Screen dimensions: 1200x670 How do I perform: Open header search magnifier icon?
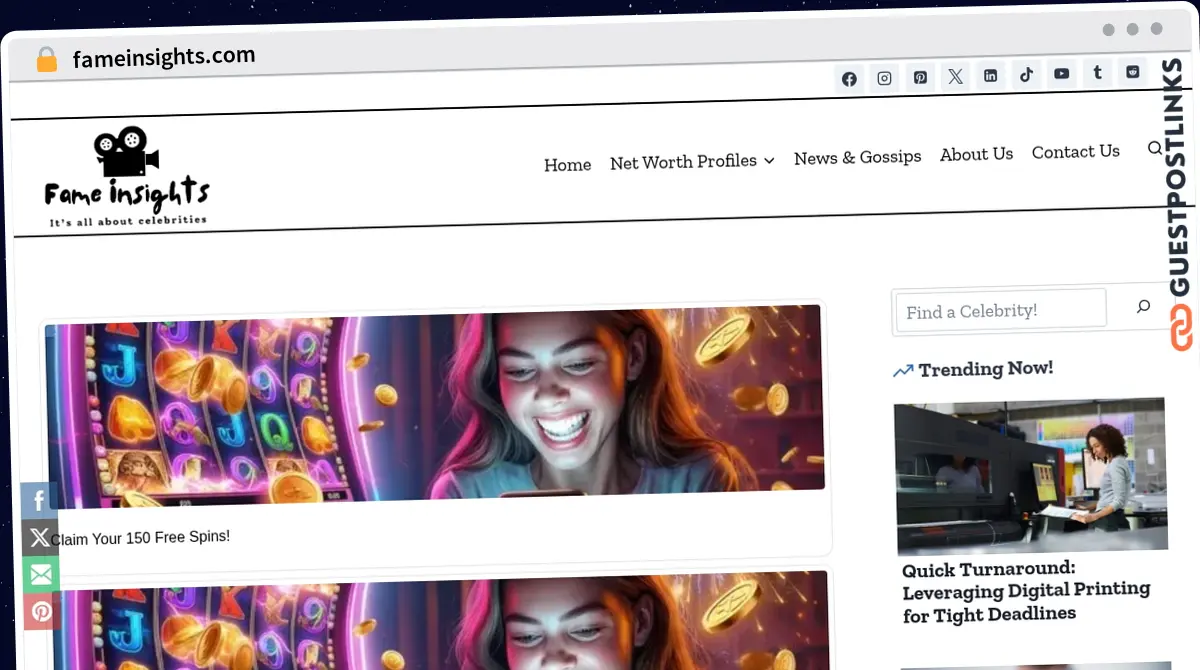coord(1154,148)
